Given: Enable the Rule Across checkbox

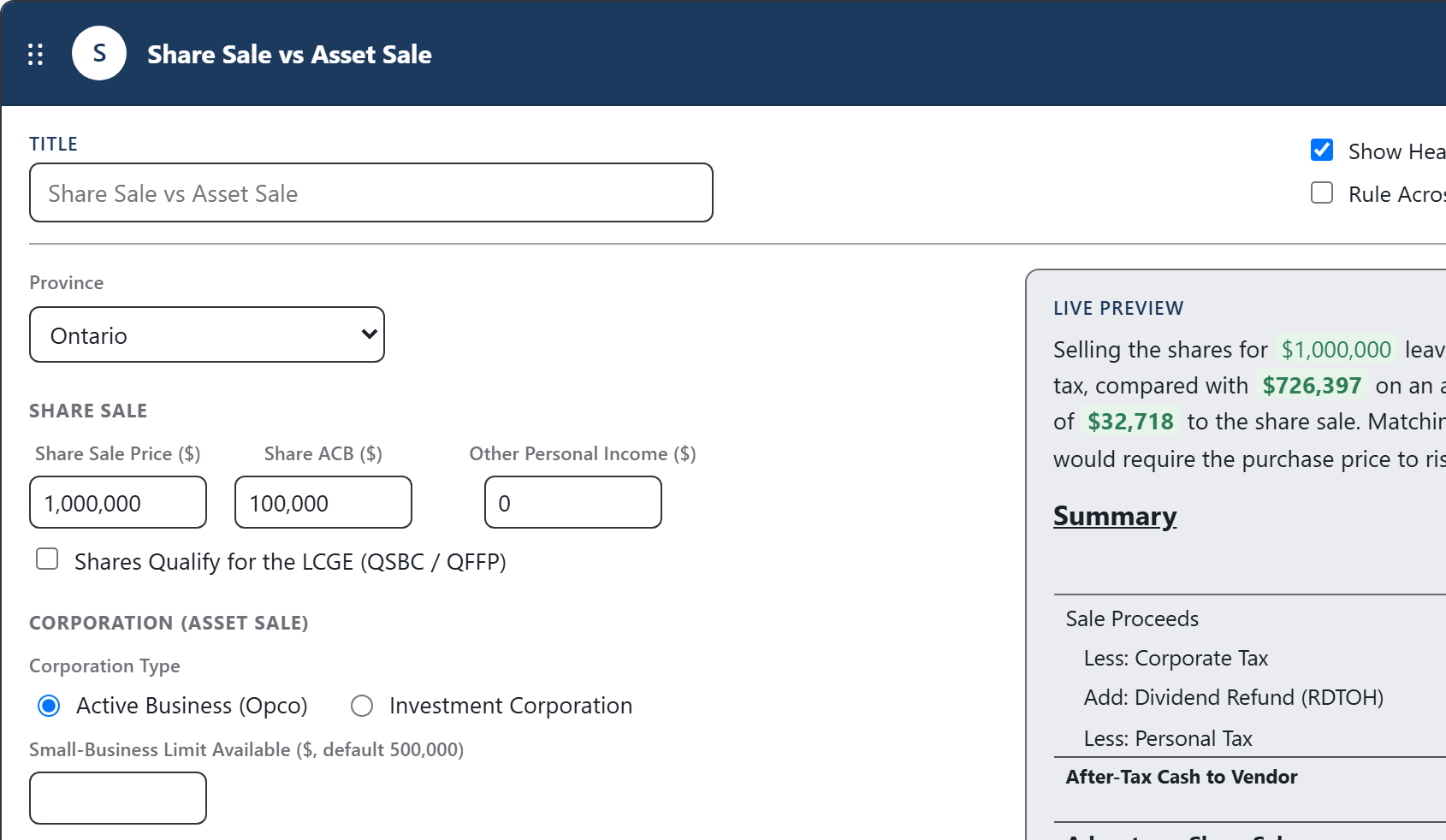Looking at the screenshot, I should click(x=1322, y=192).
